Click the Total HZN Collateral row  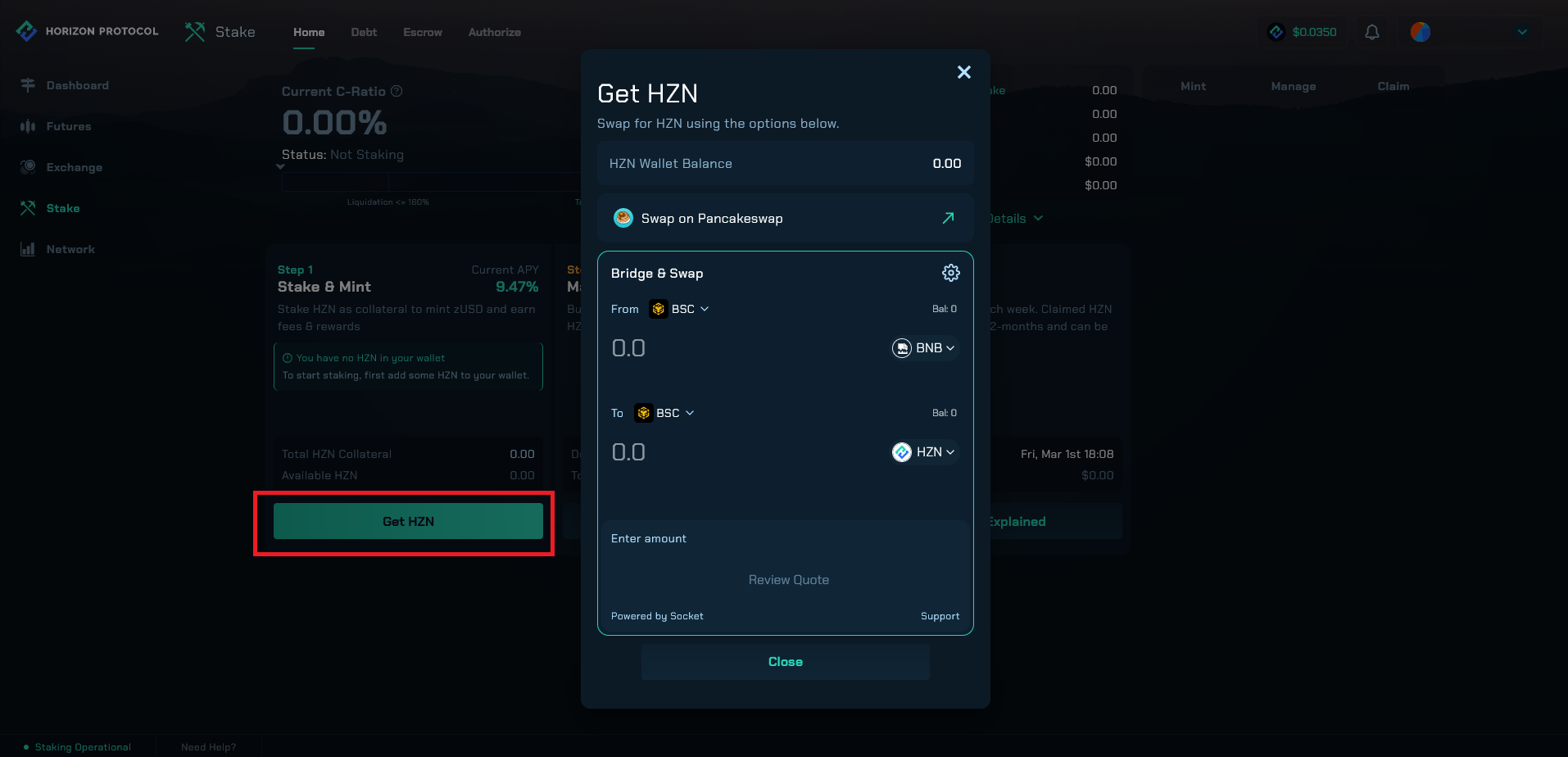[408, 454]
